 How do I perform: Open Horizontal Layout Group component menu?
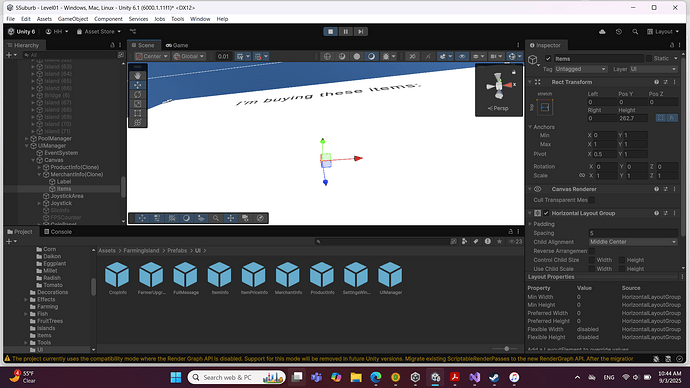point(674,213)
